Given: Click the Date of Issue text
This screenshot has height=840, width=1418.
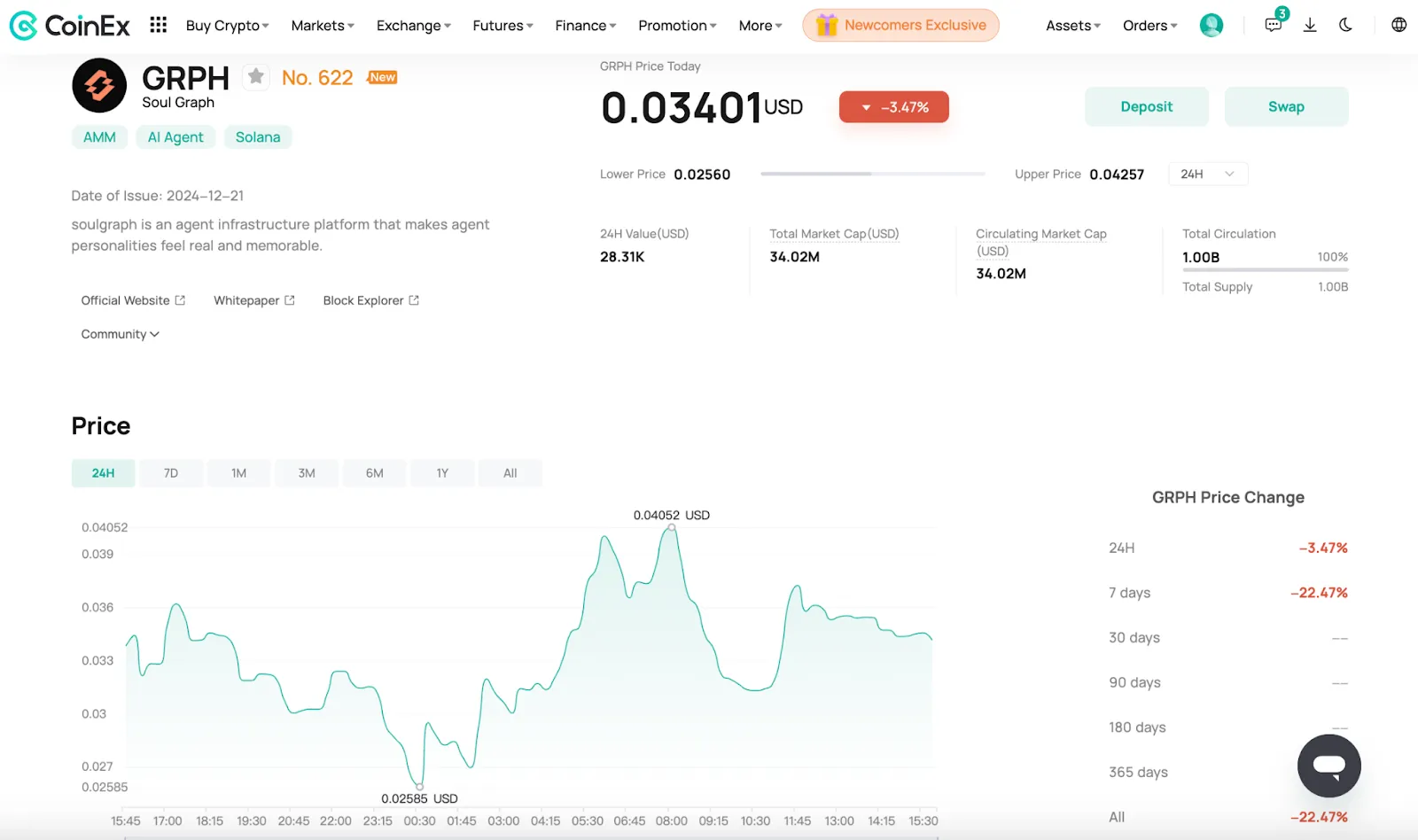Looking at the screenshot, I should pos(158,196).
